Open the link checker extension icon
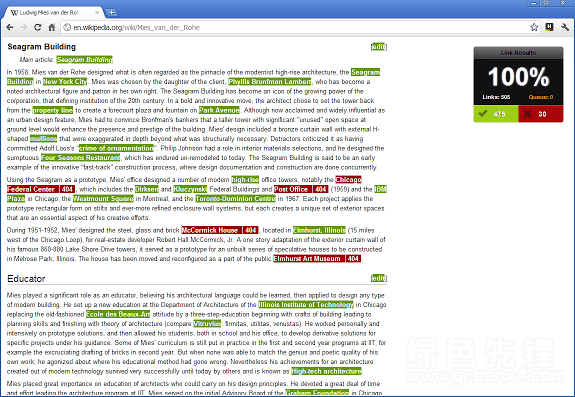 coord(549,27)
